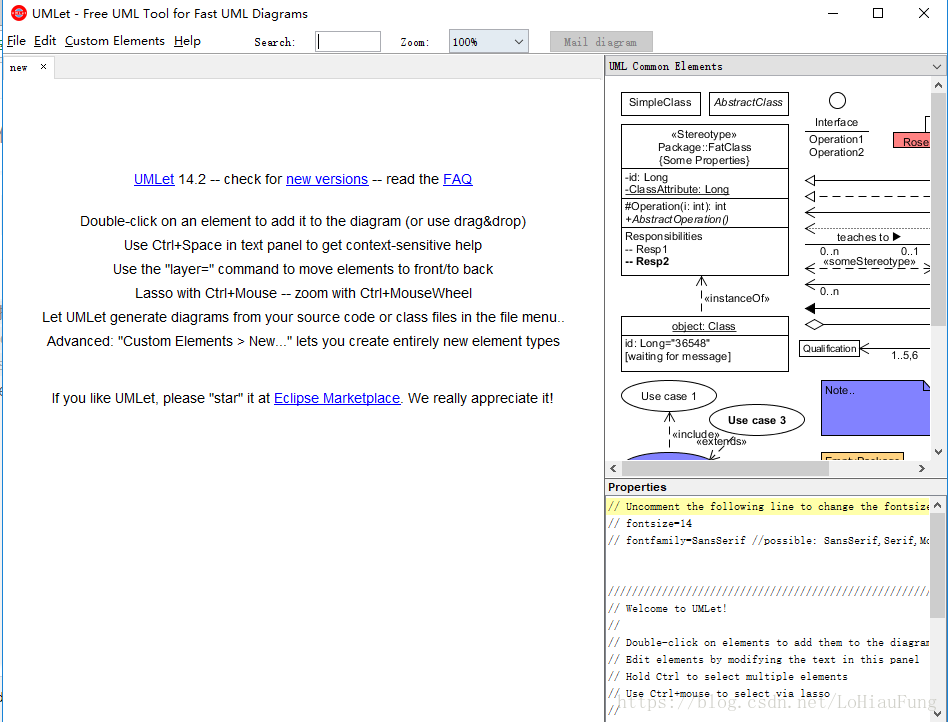The height and width of the screenshot is (722, 948).
Task: Select the blue Note element
Action: click(875, 408)
